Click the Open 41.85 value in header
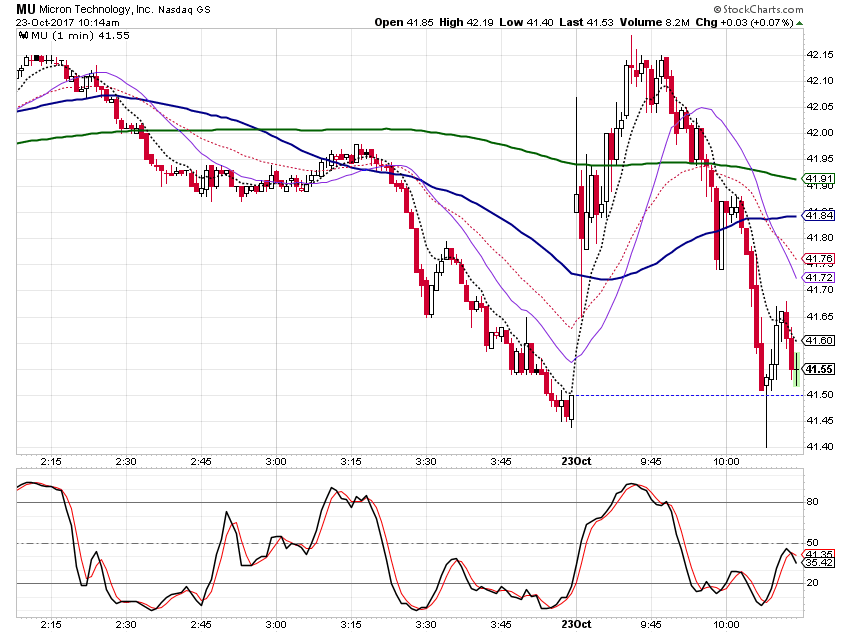 pyautogui.click(x=404, y=22)
